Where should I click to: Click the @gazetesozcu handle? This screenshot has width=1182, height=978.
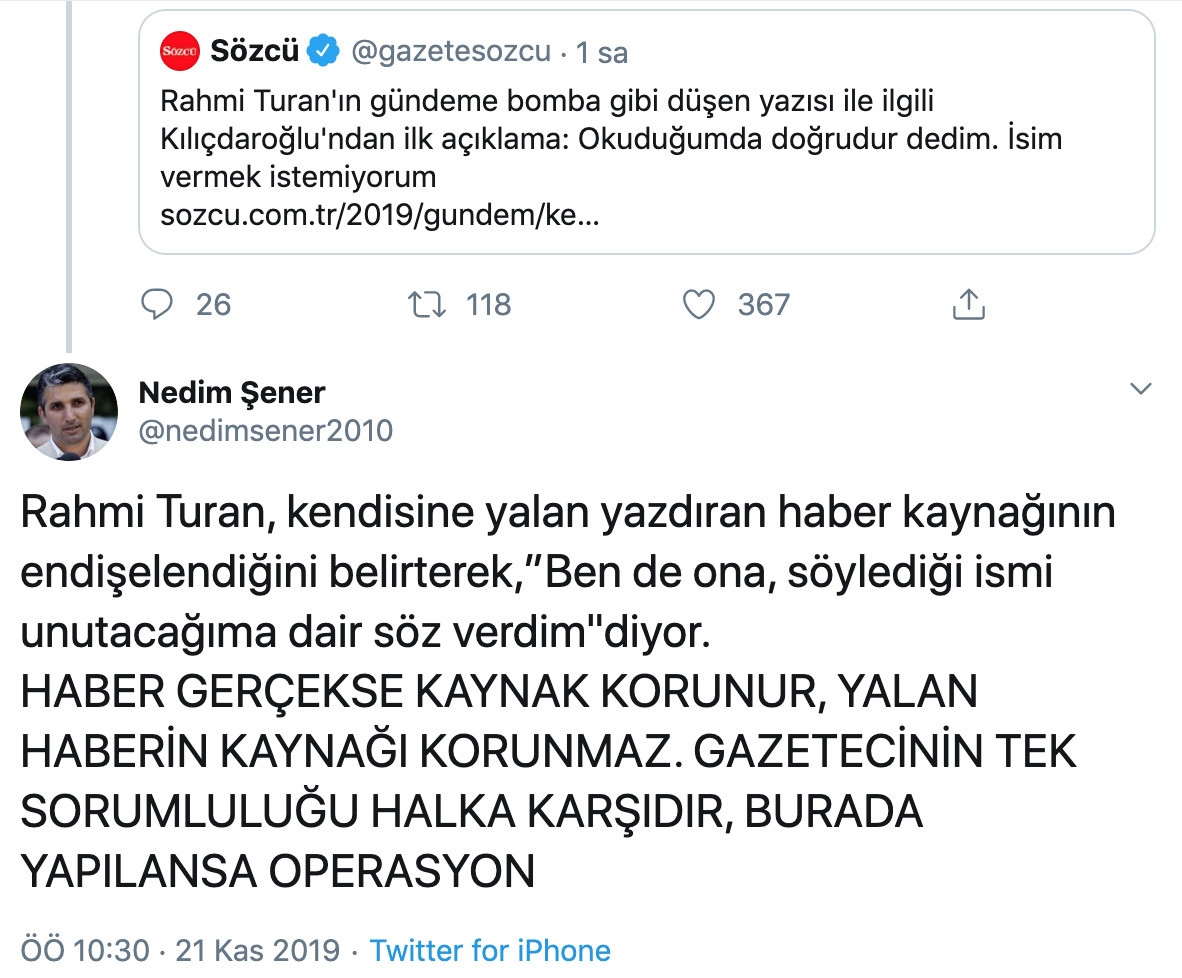(x=451, y=51)
